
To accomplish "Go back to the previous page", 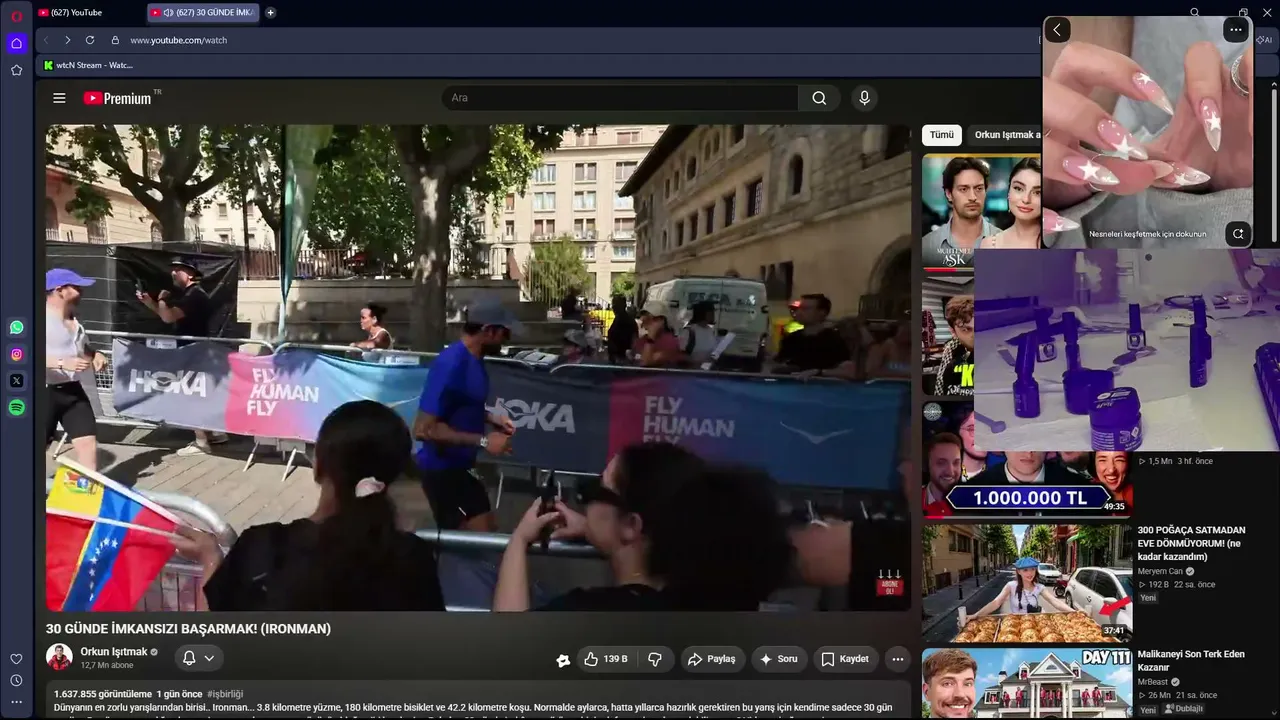I will pos(46,40).
